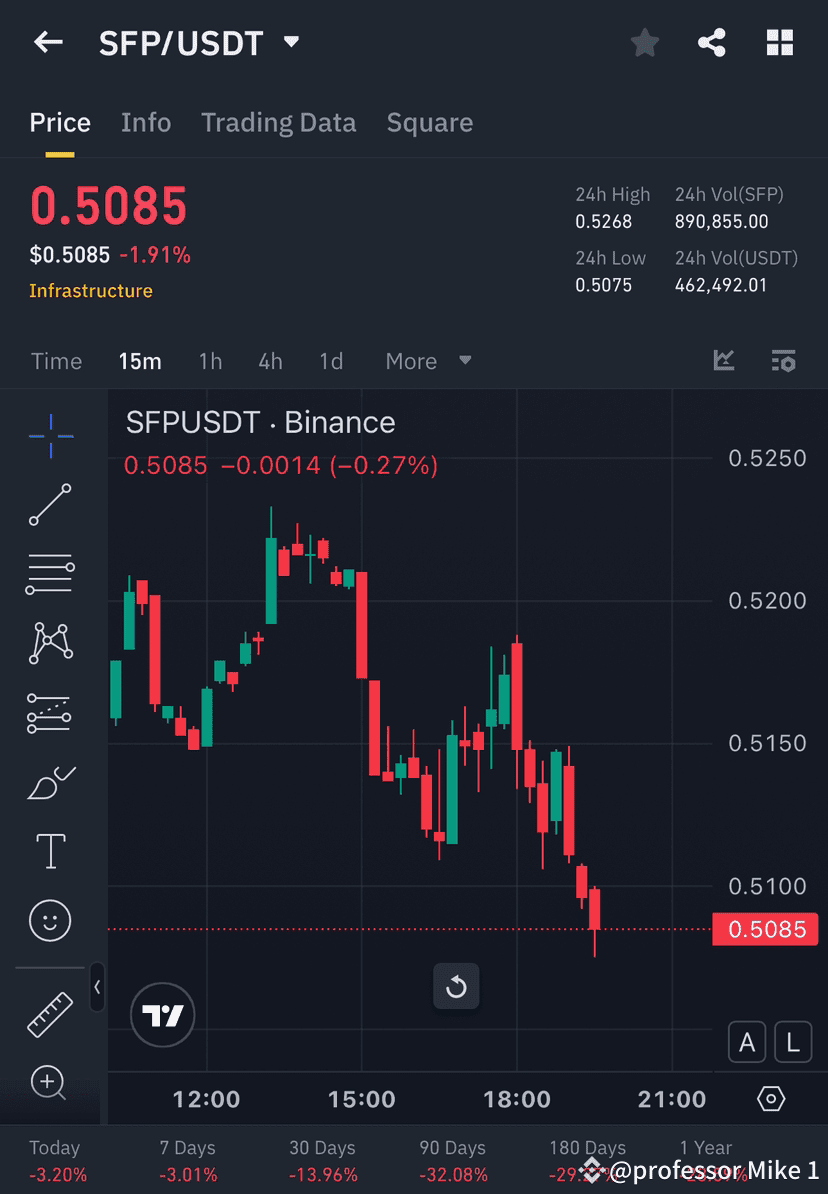Image resolution: width=828 pixels, height=1194 pixels.
Task: Open the SFP/USDT pair selector dropdown
Action: point(290,42)
